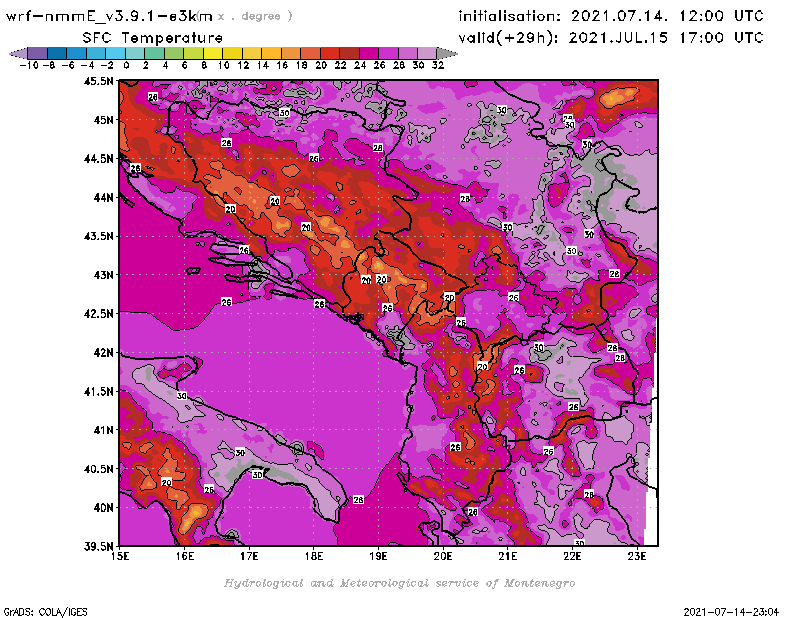Click the legend swatch between 20 and 22

tap(330, 53)
